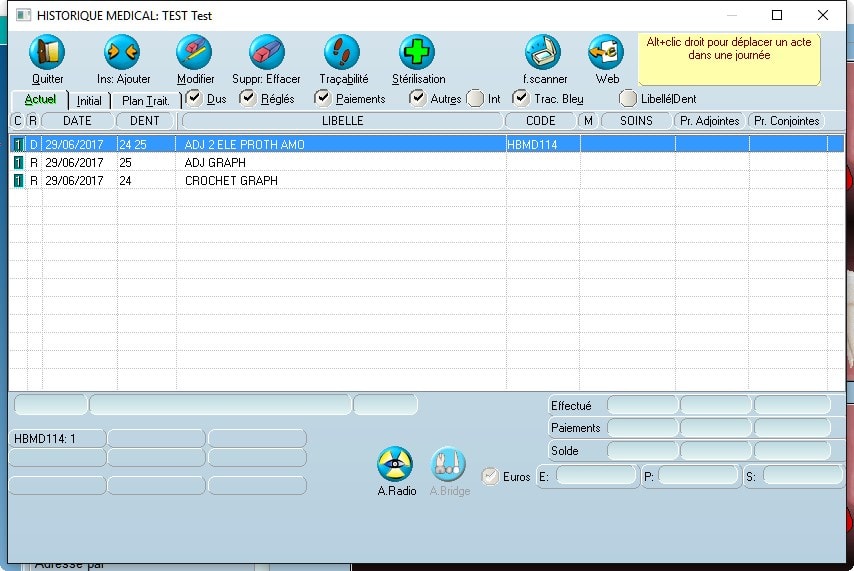Open the Stérilisation green cross icon

[x=417, y=52]
